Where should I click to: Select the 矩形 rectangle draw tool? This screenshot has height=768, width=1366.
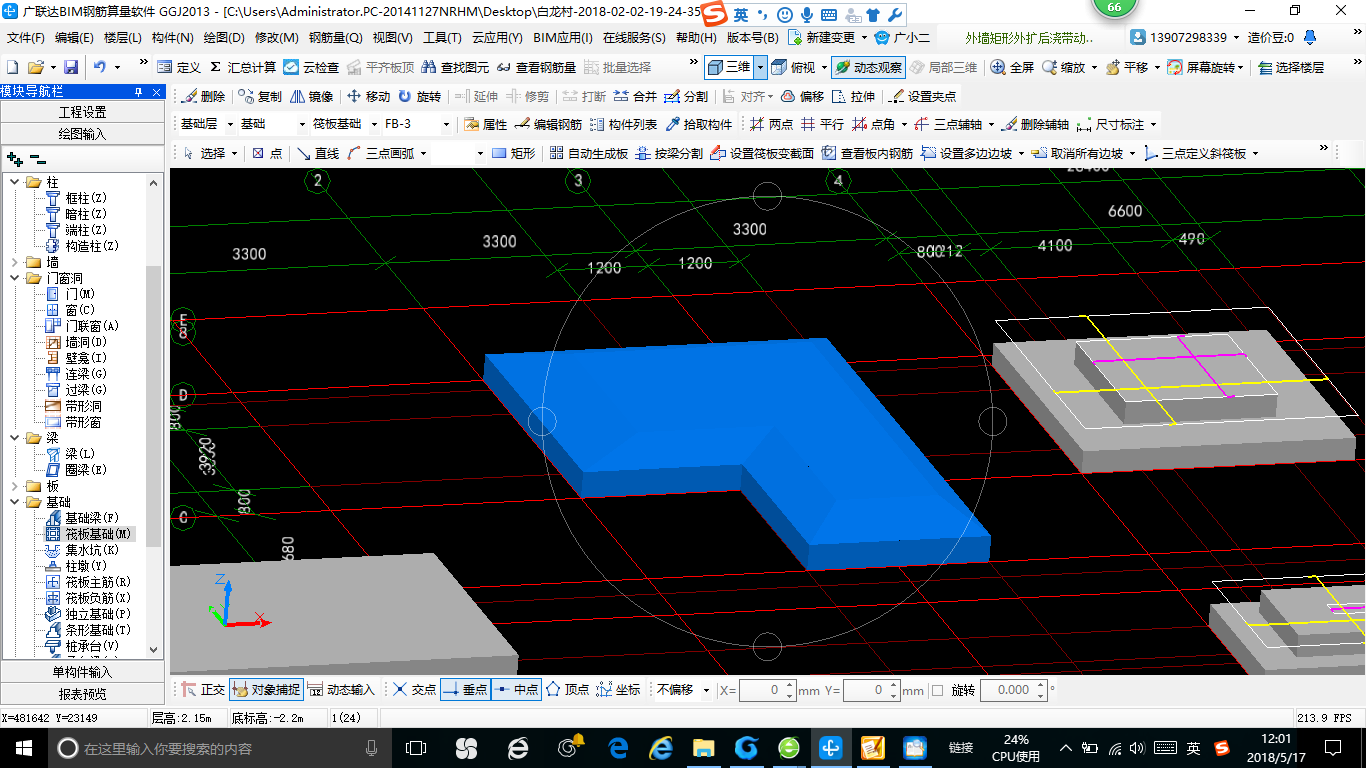coord(514,154)
